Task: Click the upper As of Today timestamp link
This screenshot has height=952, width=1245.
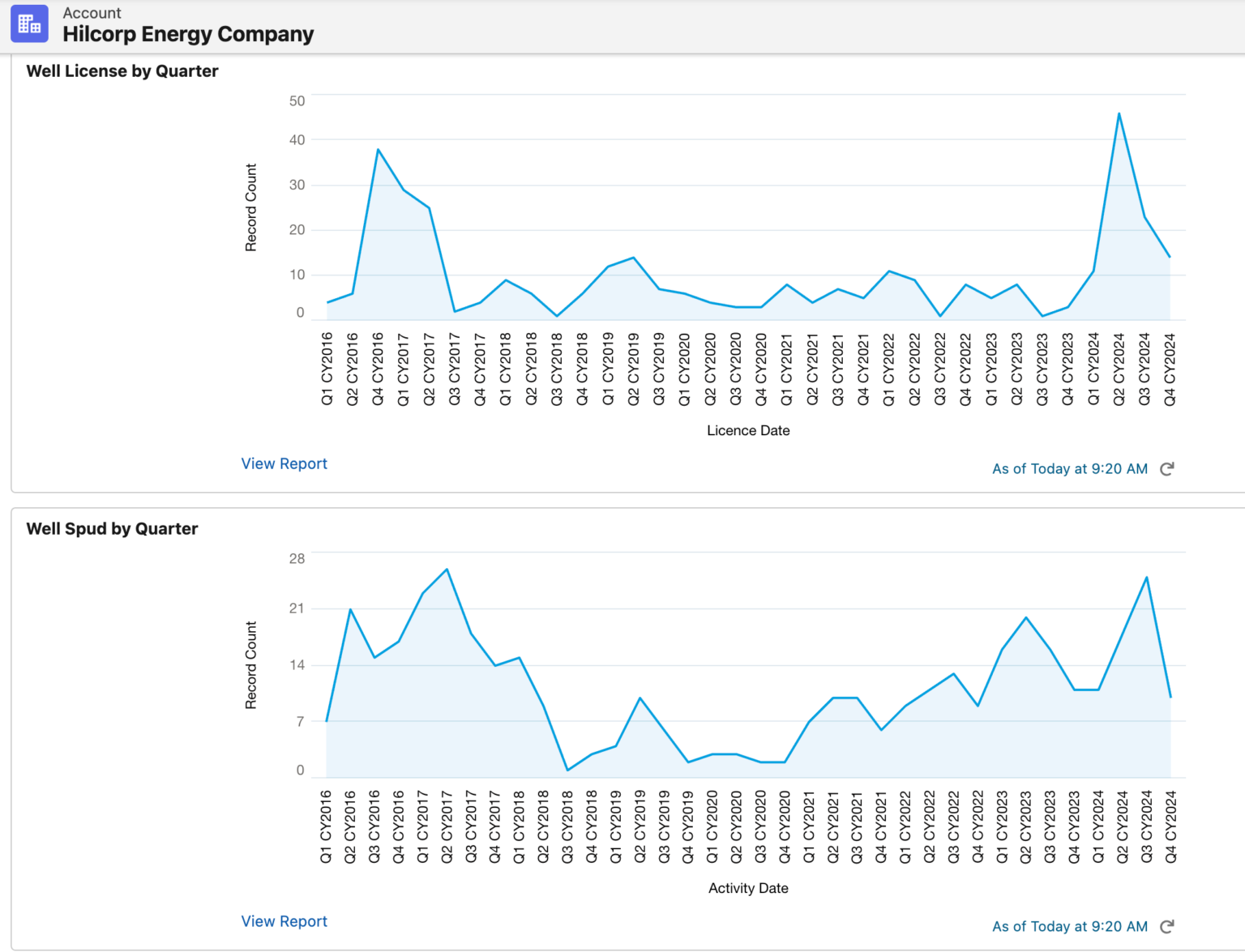Action: (1068, 468)
